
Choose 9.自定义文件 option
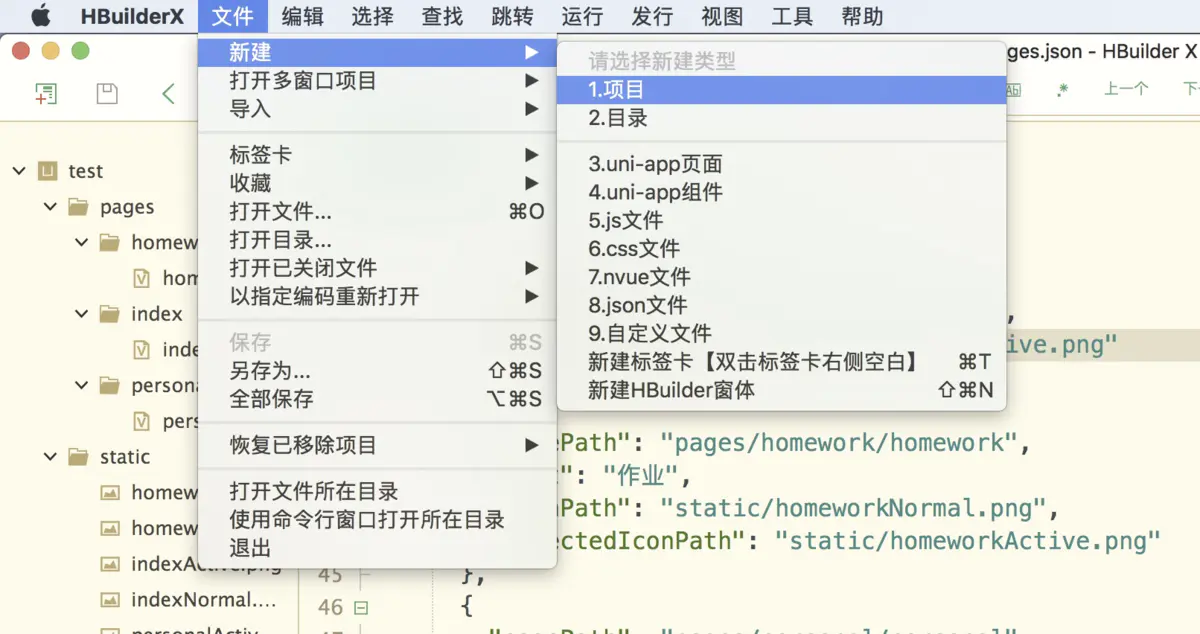(781, 333)
